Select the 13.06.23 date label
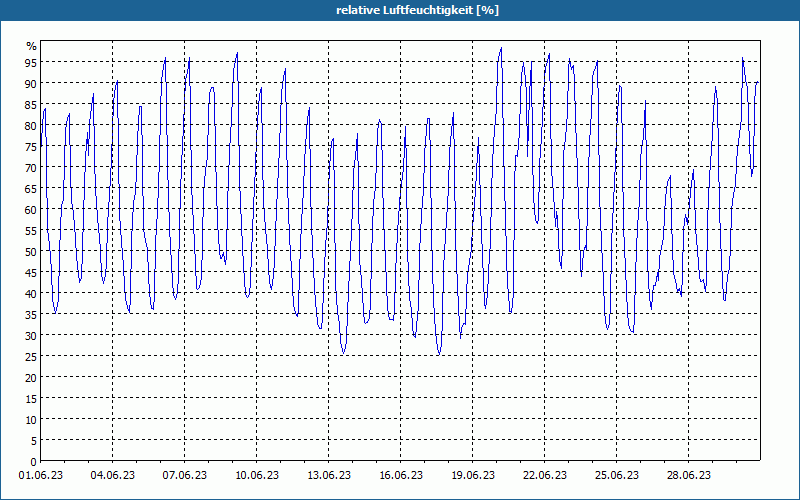The width and height of the screenshot is (800, 500). click(x=329, y=476)
